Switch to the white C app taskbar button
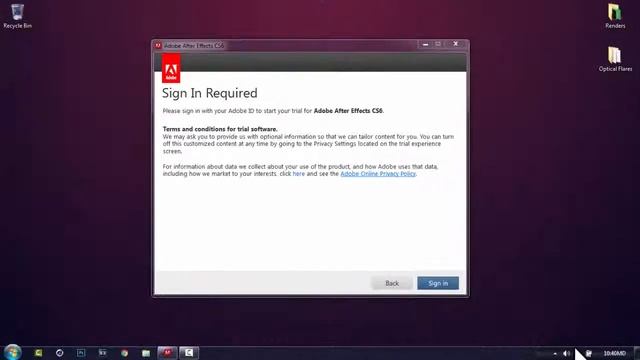Viewport: 640px width, 360px height. [x=189, y=353]
